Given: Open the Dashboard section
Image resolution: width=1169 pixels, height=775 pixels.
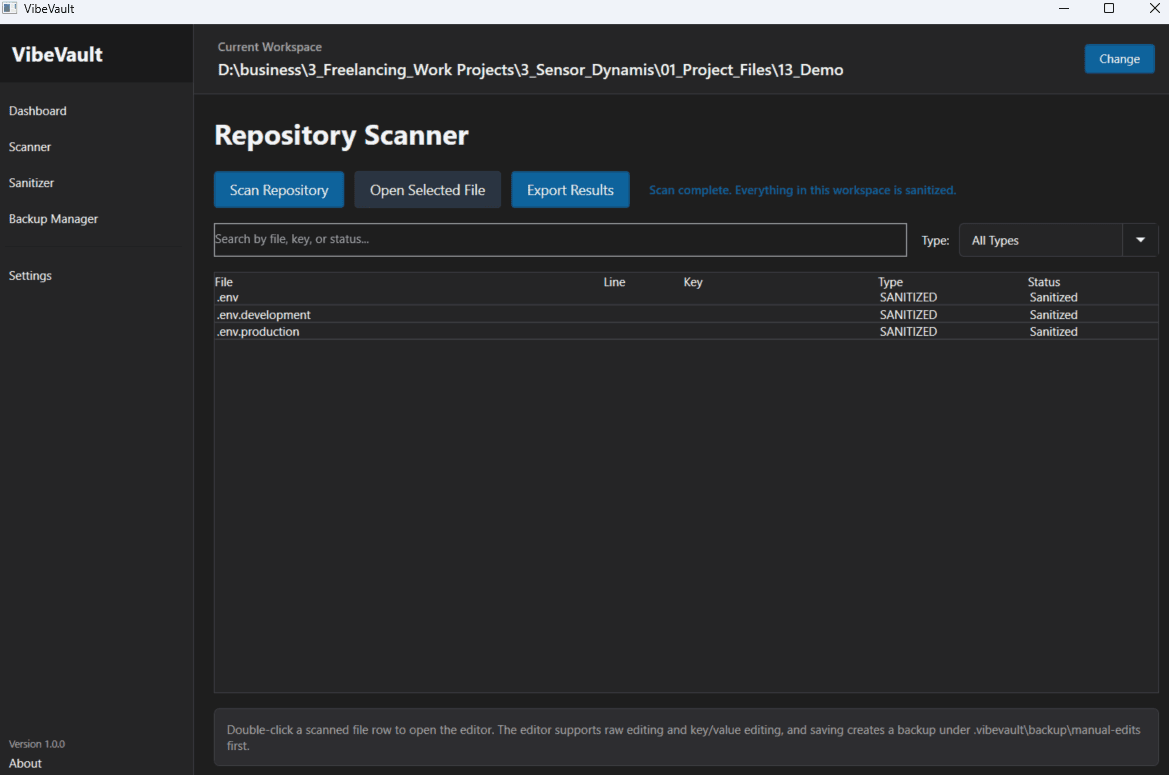Looking at the screenshot, I should pos(38,110).
